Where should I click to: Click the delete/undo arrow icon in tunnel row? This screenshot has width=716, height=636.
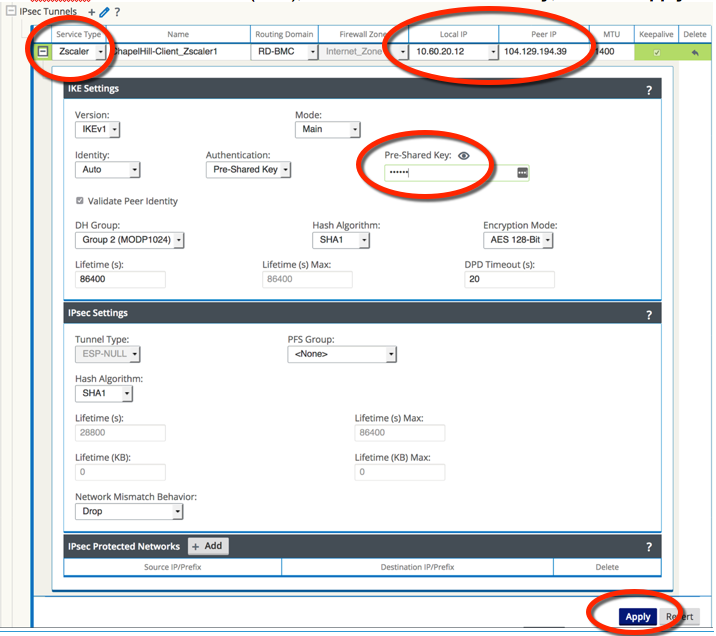tap(695, 53)
